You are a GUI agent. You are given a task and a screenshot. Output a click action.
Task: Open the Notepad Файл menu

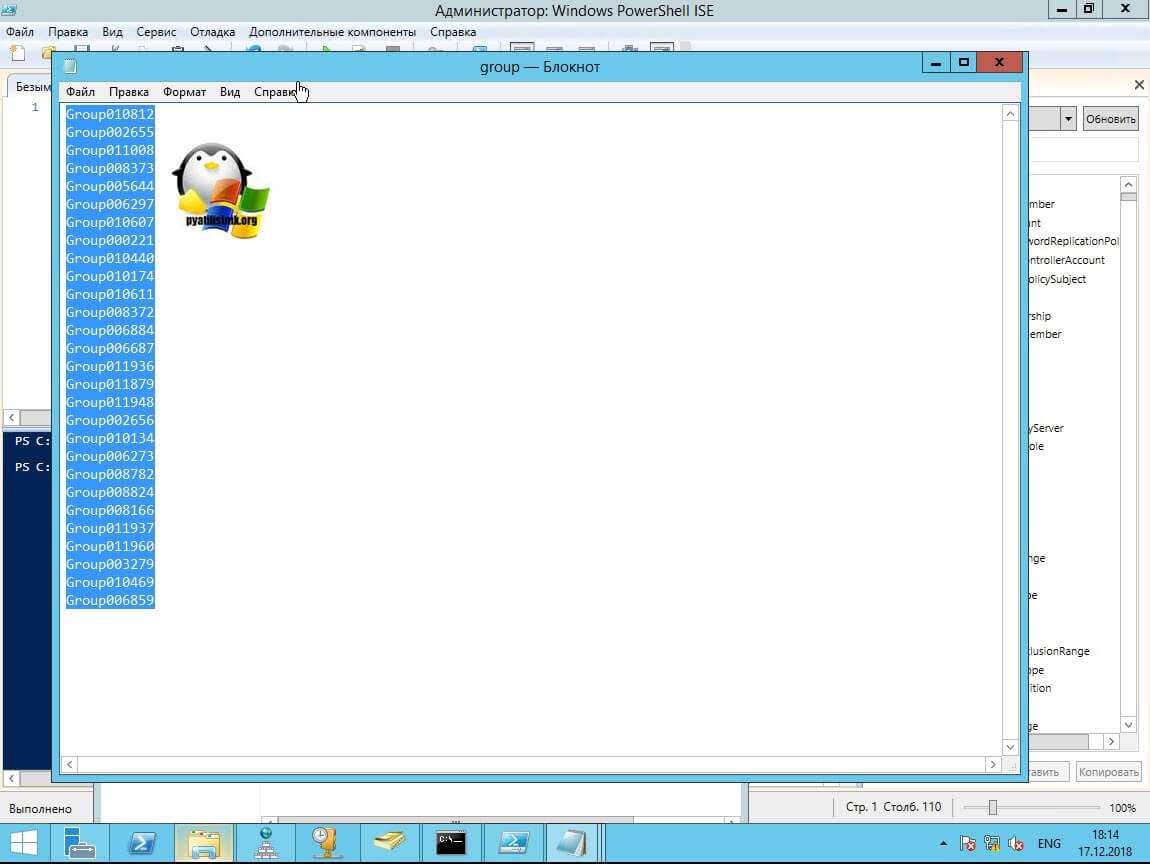(80, 92)
